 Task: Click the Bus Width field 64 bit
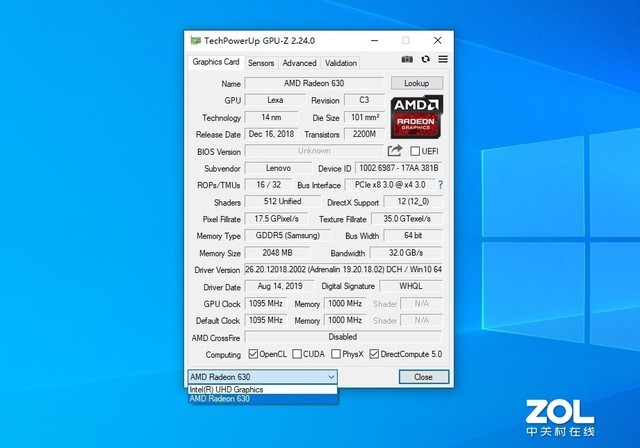tap(413, 235)
